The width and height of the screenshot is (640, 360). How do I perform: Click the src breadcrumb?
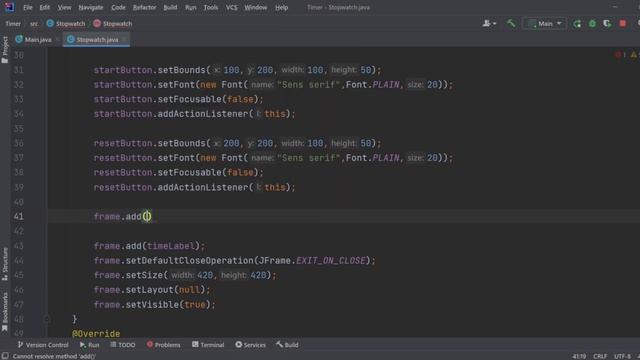coord(34,24)
